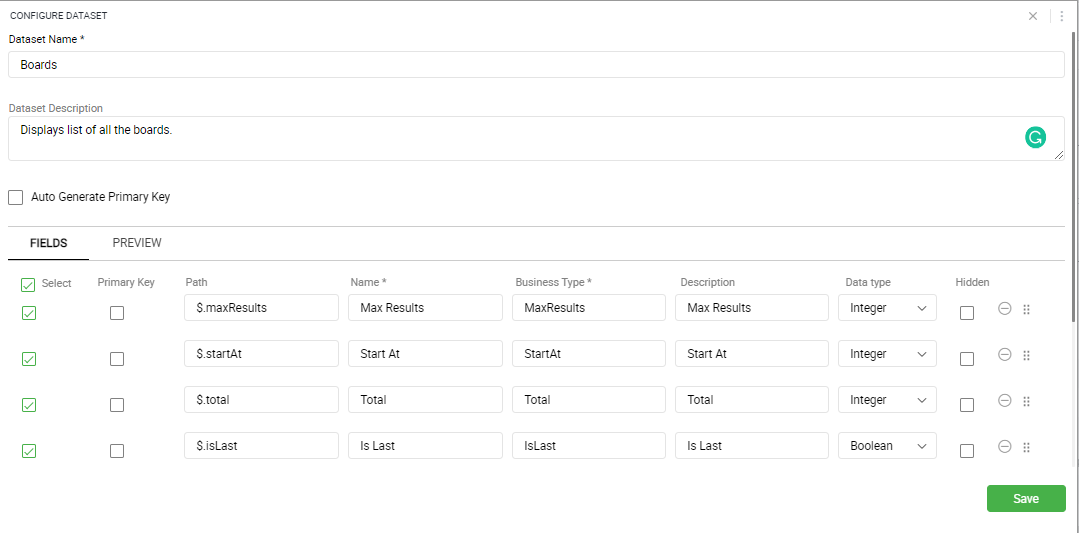Open Data type dropdown for Total row
This screenshot has height=533, width=1079.
coord(887,400)
